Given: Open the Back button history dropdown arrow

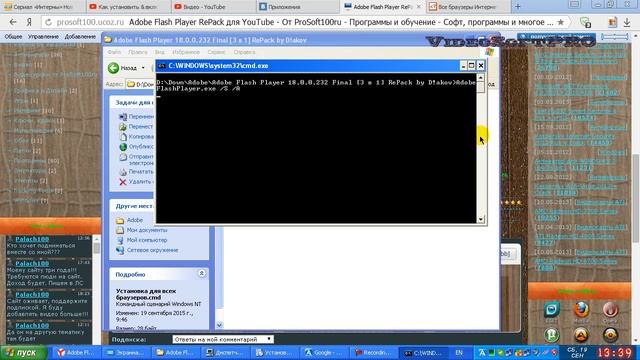Looking at the screenshot, I should click(143, 68).
